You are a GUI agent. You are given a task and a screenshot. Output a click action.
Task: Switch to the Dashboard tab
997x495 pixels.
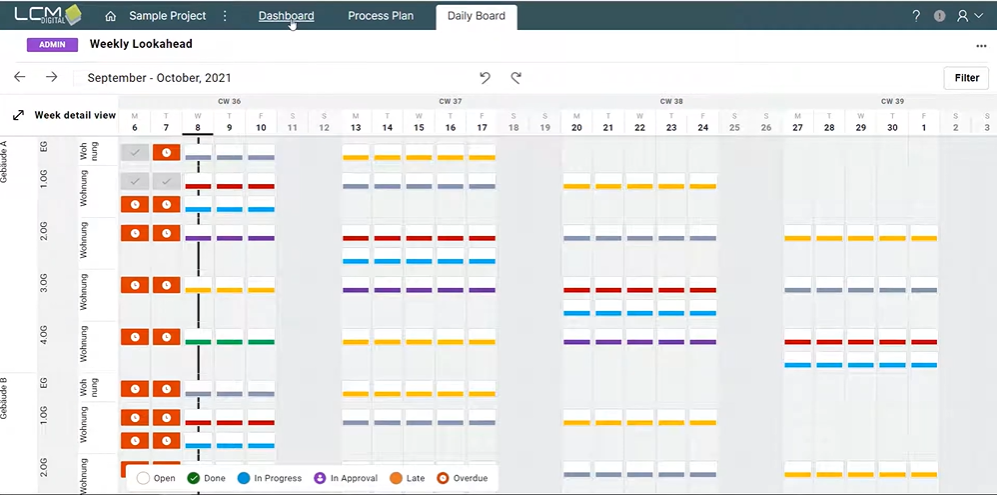tap(286, 16)
